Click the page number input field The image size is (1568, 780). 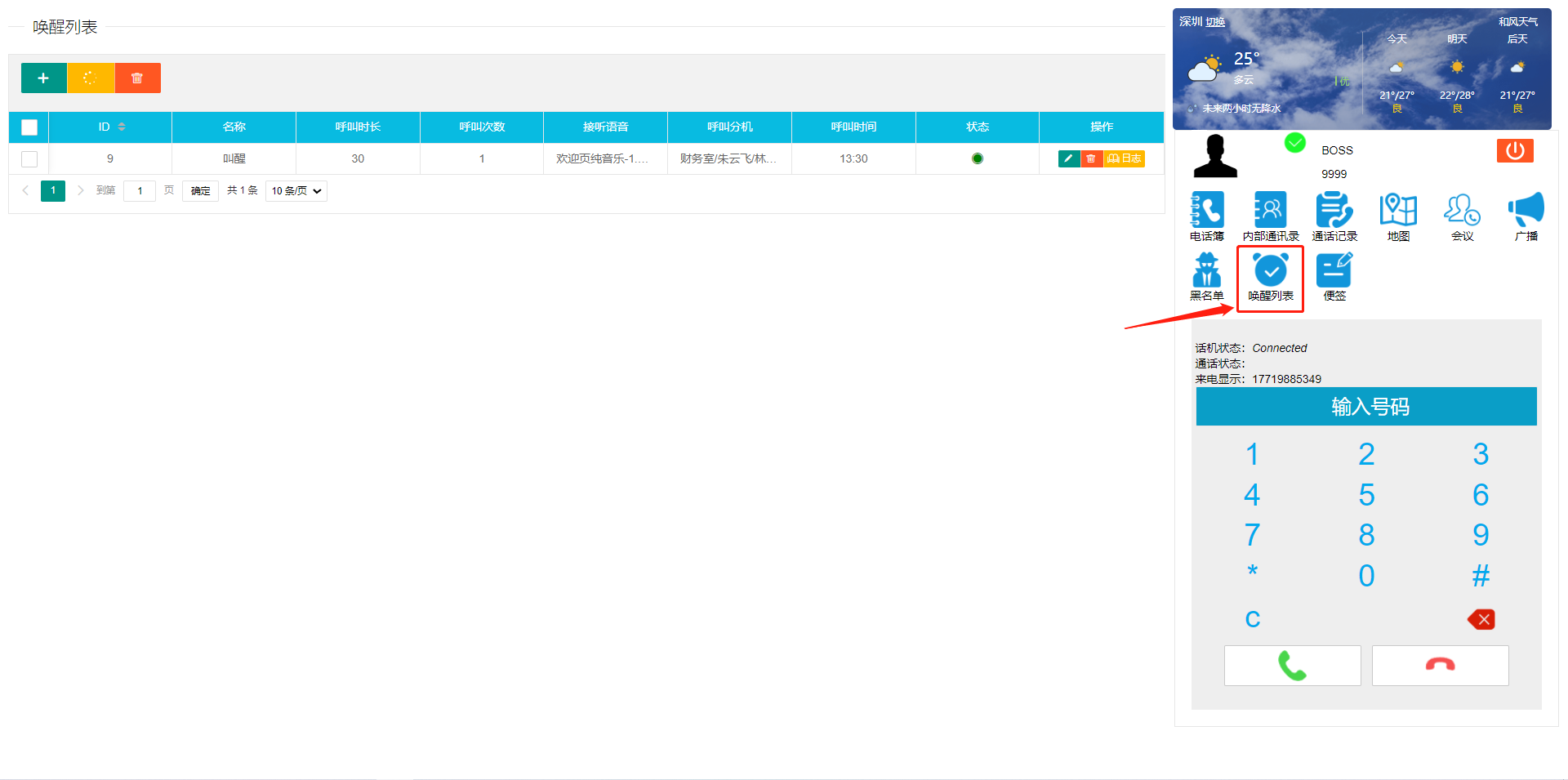coord(140,191)
